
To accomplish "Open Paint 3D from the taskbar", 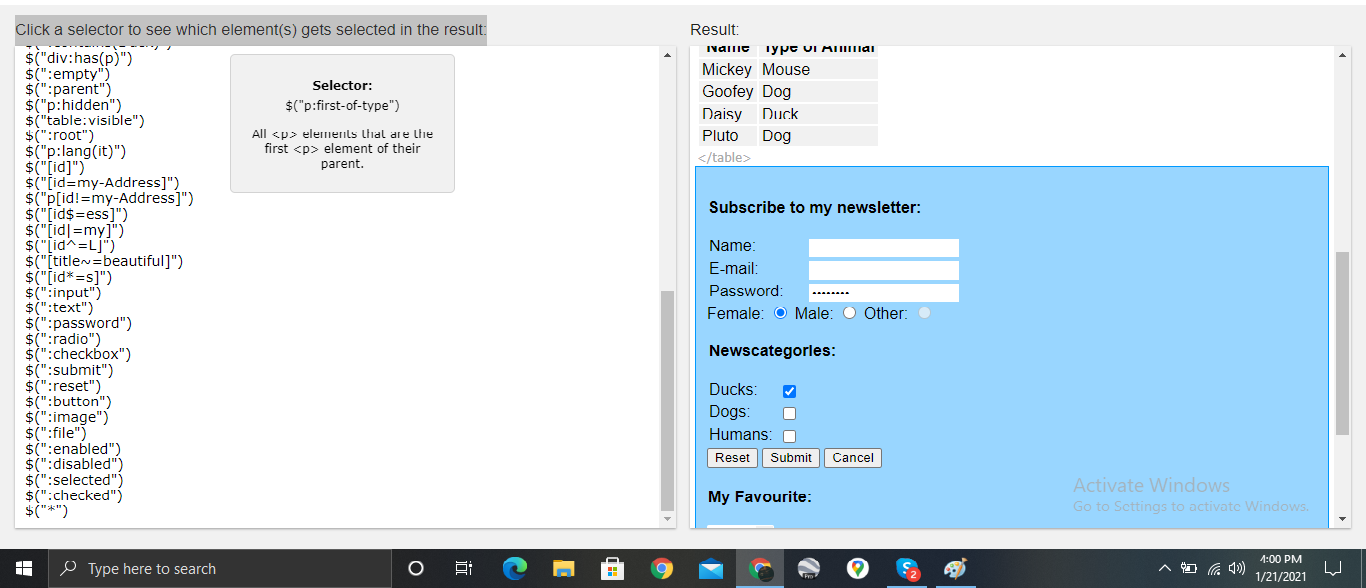I will pos(955,568).
